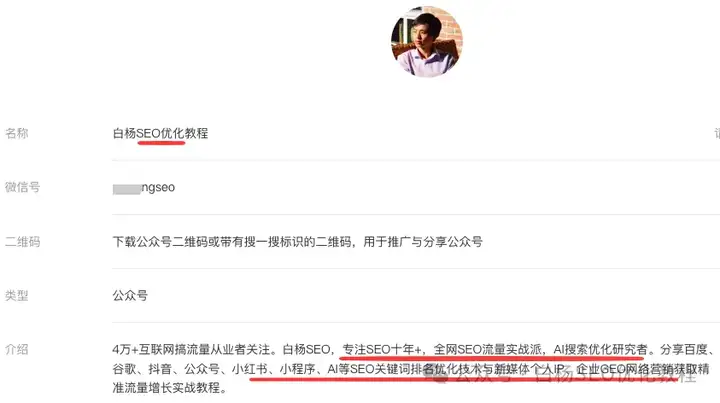Click the red underline beneath SEO in name
This screenshot has height=403, width=720.
[161, 143]
